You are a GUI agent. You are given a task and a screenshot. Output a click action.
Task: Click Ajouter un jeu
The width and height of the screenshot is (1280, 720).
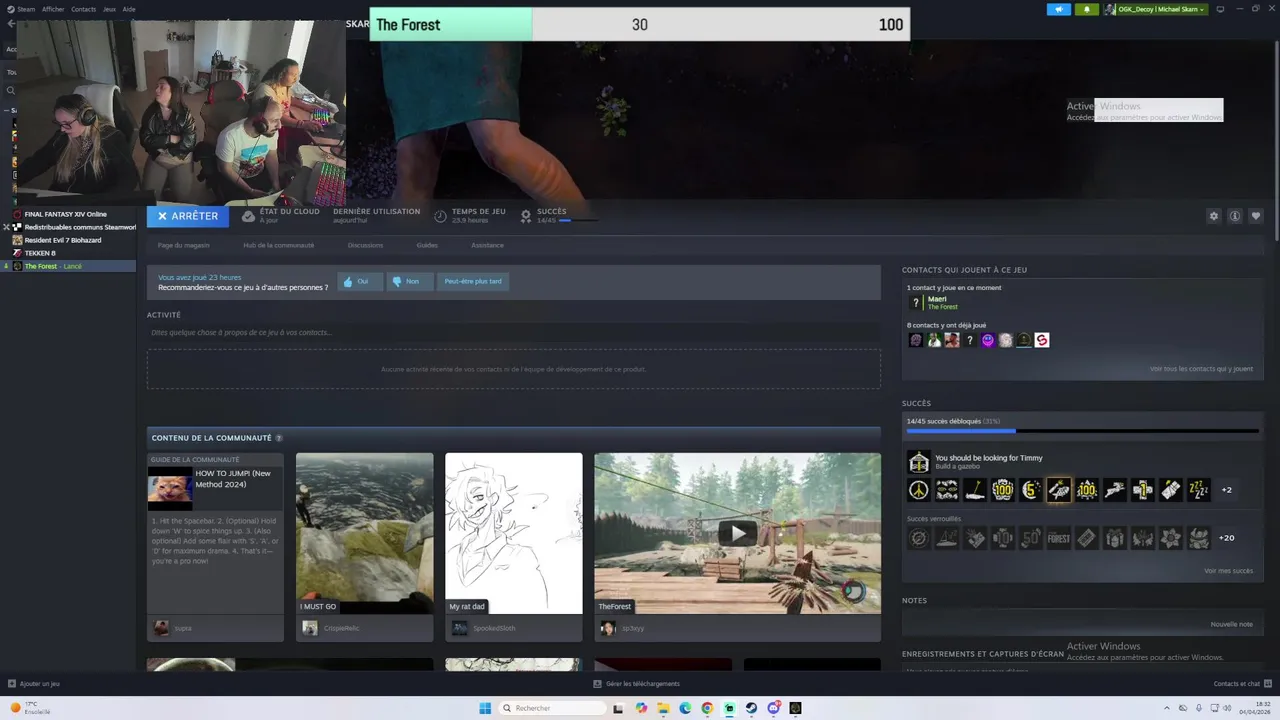34,684
